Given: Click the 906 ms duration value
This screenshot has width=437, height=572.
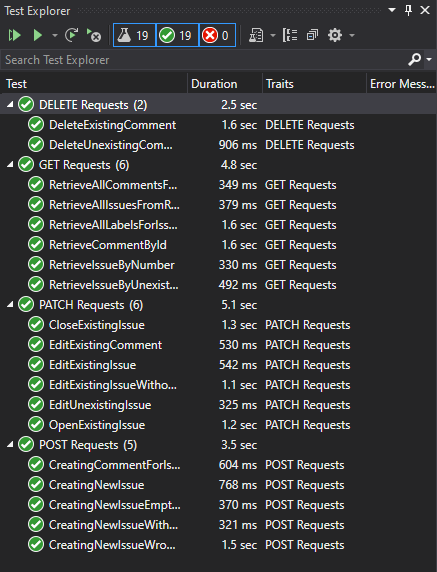Looking at the screenshot, I should [238, 145].
